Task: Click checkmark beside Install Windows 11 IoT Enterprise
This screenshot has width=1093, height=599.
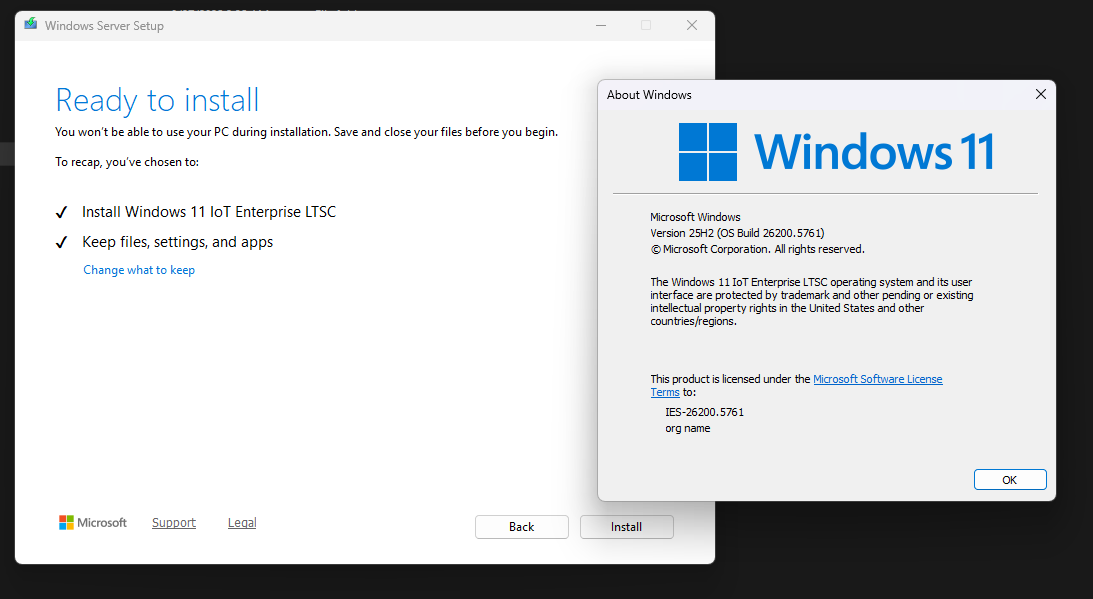Action: (61, 212)
